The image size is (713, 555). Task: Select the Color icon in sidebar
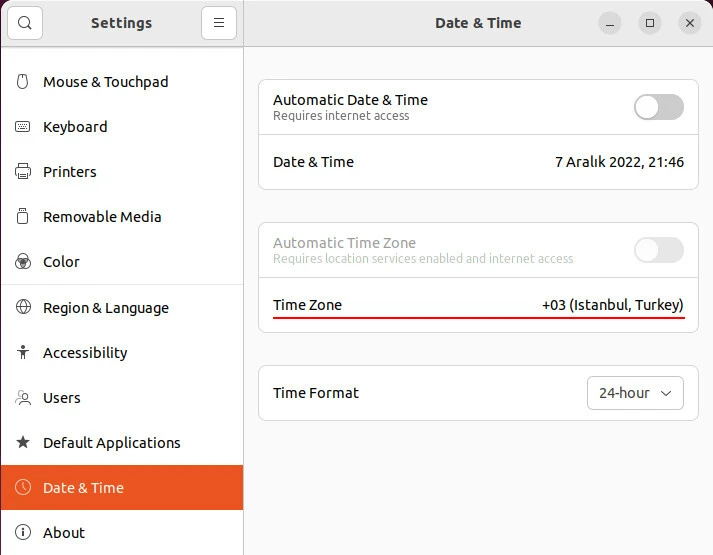[23, 262]
